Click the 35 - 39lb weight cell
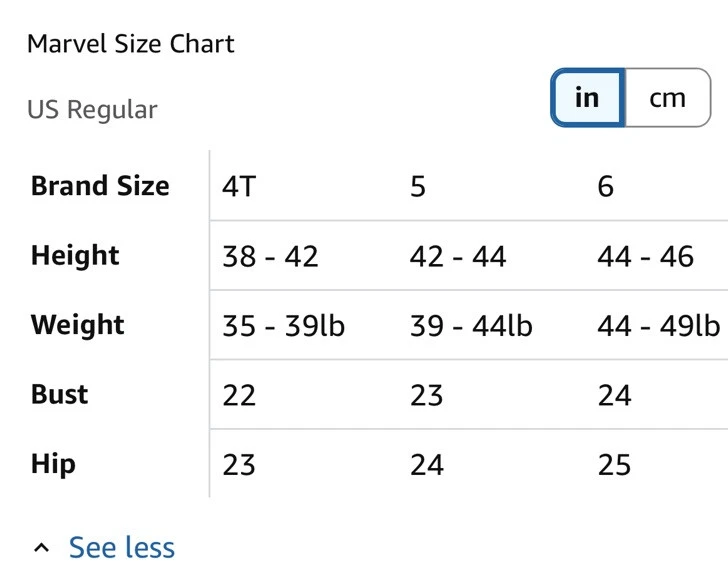Viewport: 728px width, 563px height. (x=283, y=326)
